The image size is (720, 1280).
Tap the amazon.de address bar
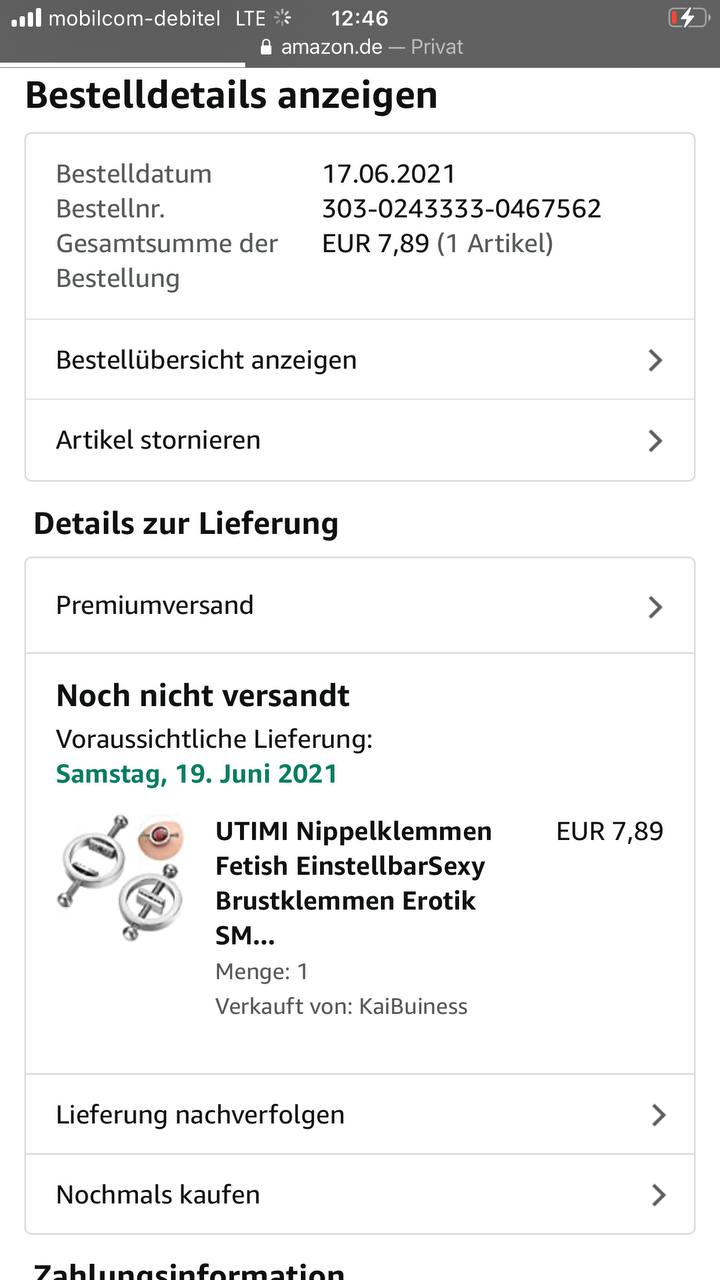(x=360, y=47)
